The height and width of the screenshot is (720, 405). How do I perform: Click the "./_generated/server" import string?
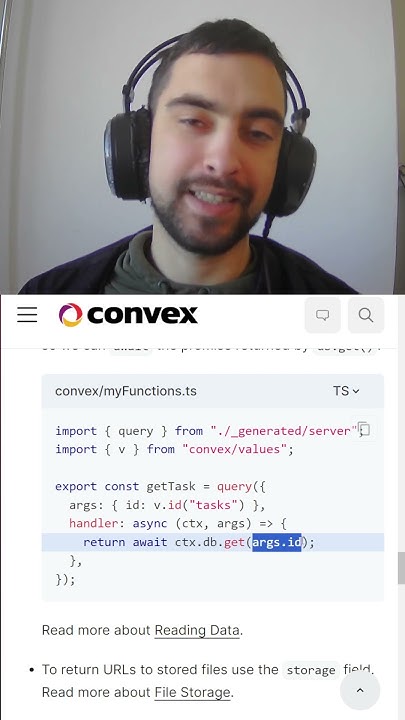click(x=284, y=431)
